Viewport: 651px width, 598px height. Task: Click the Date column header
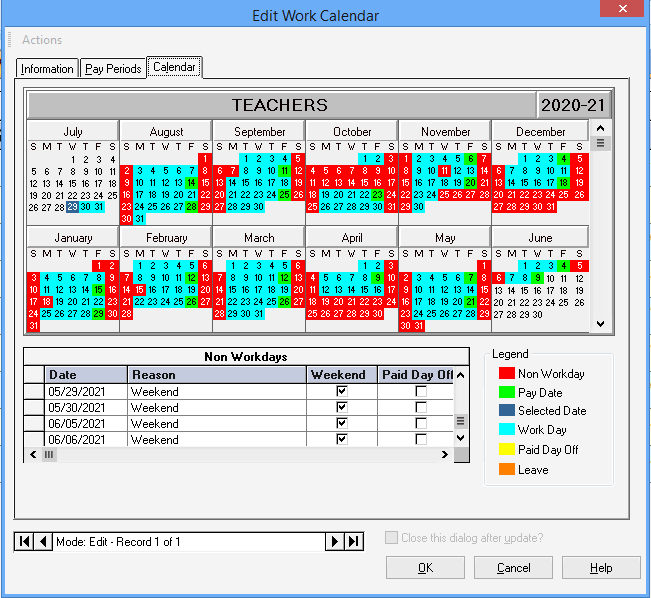pyautogui.click(x=86, y=375)
